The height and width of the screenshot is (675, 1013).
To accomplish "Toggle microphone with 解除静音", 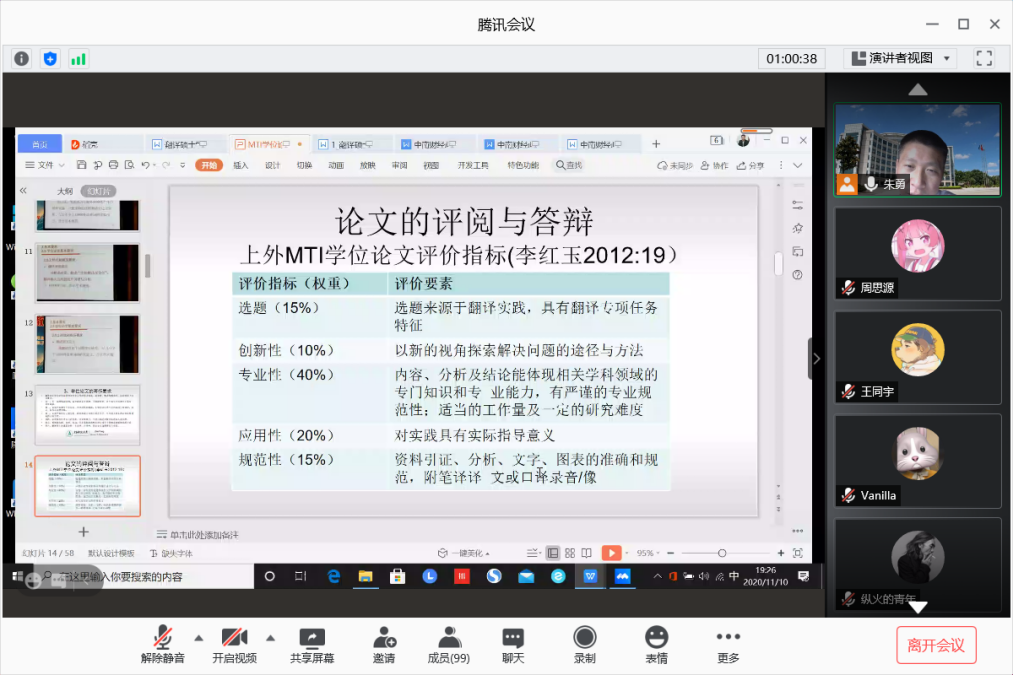I will coord(162,645).
